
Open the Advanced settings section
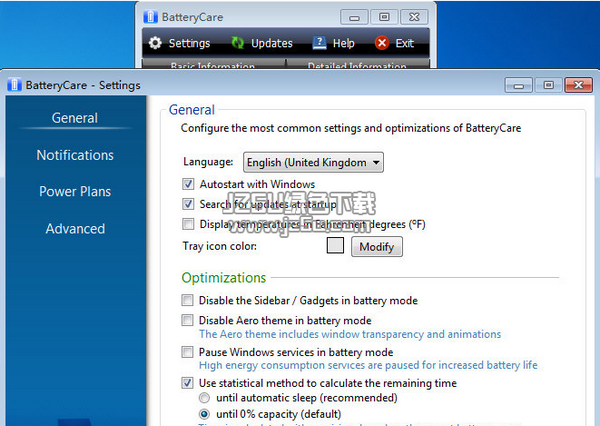(75, 229)
